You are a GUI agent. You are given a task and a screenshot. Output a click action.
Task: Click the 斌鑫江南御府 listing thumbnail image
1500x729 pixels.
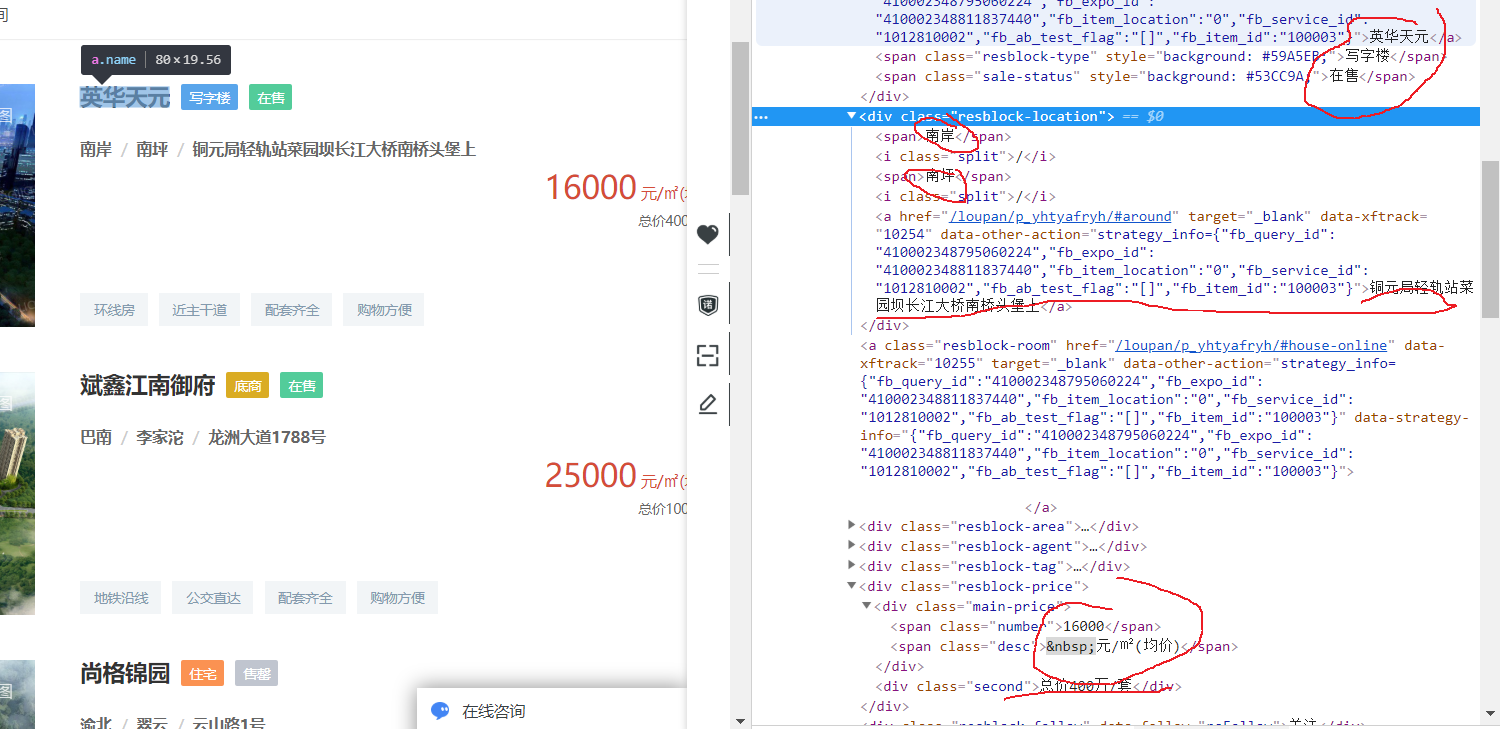[x=17, y=493]
